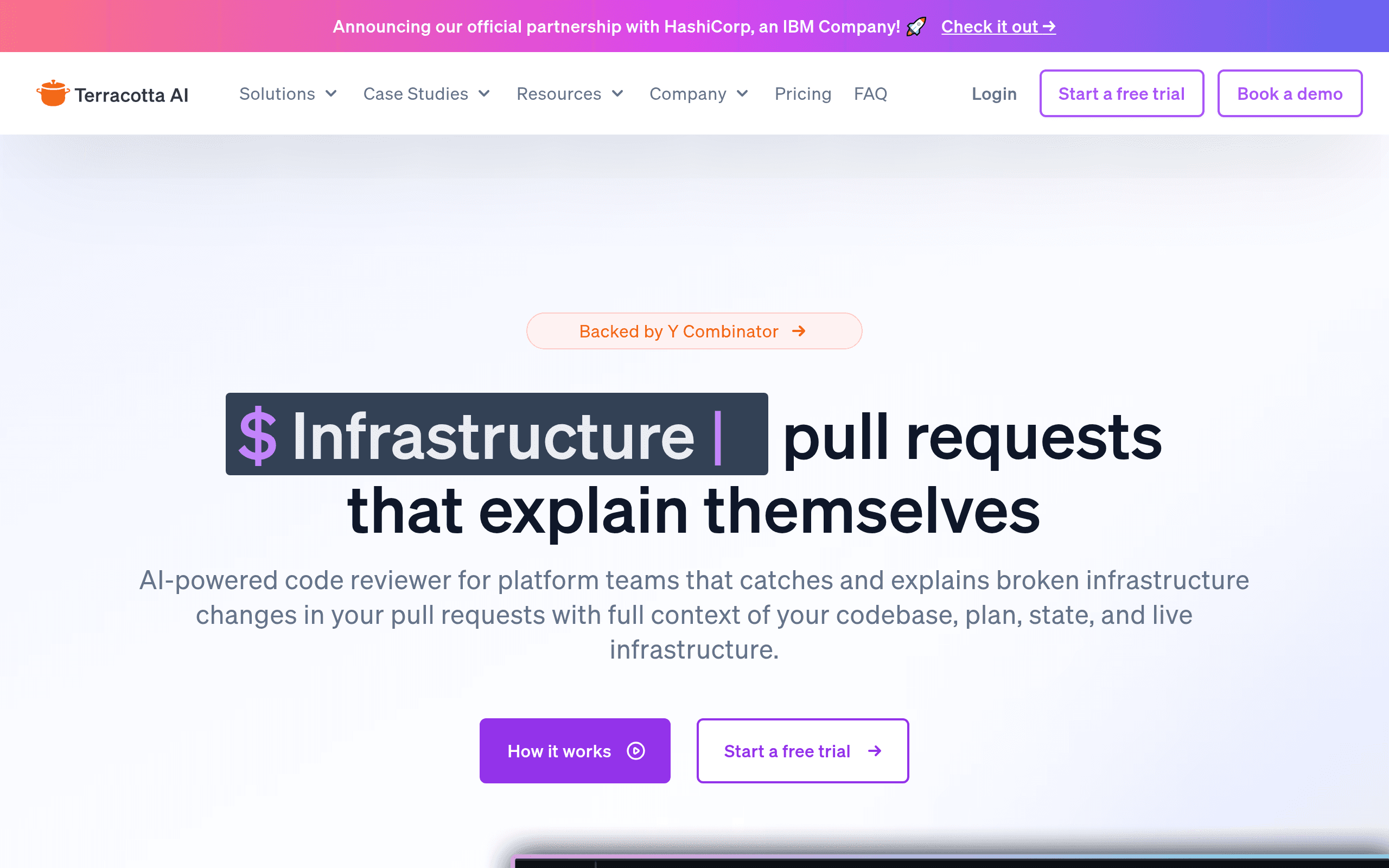Click the How it works button
The image size is (1389, 868).
tap(575, 751)
